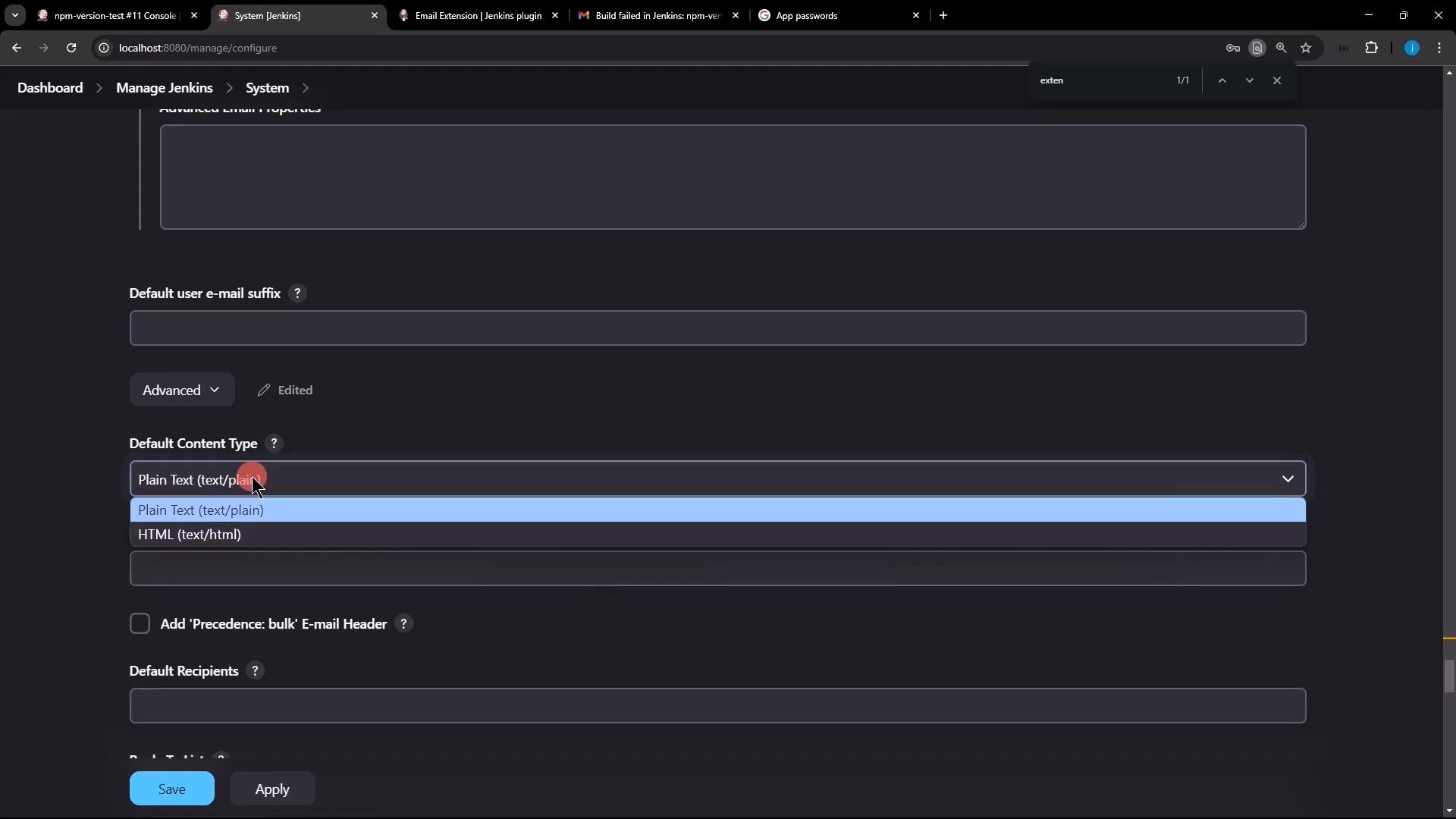Jump to previous find-in-page match
Image resolution: width=1456 pixels, height=819 pixels.
point(1222,80)
